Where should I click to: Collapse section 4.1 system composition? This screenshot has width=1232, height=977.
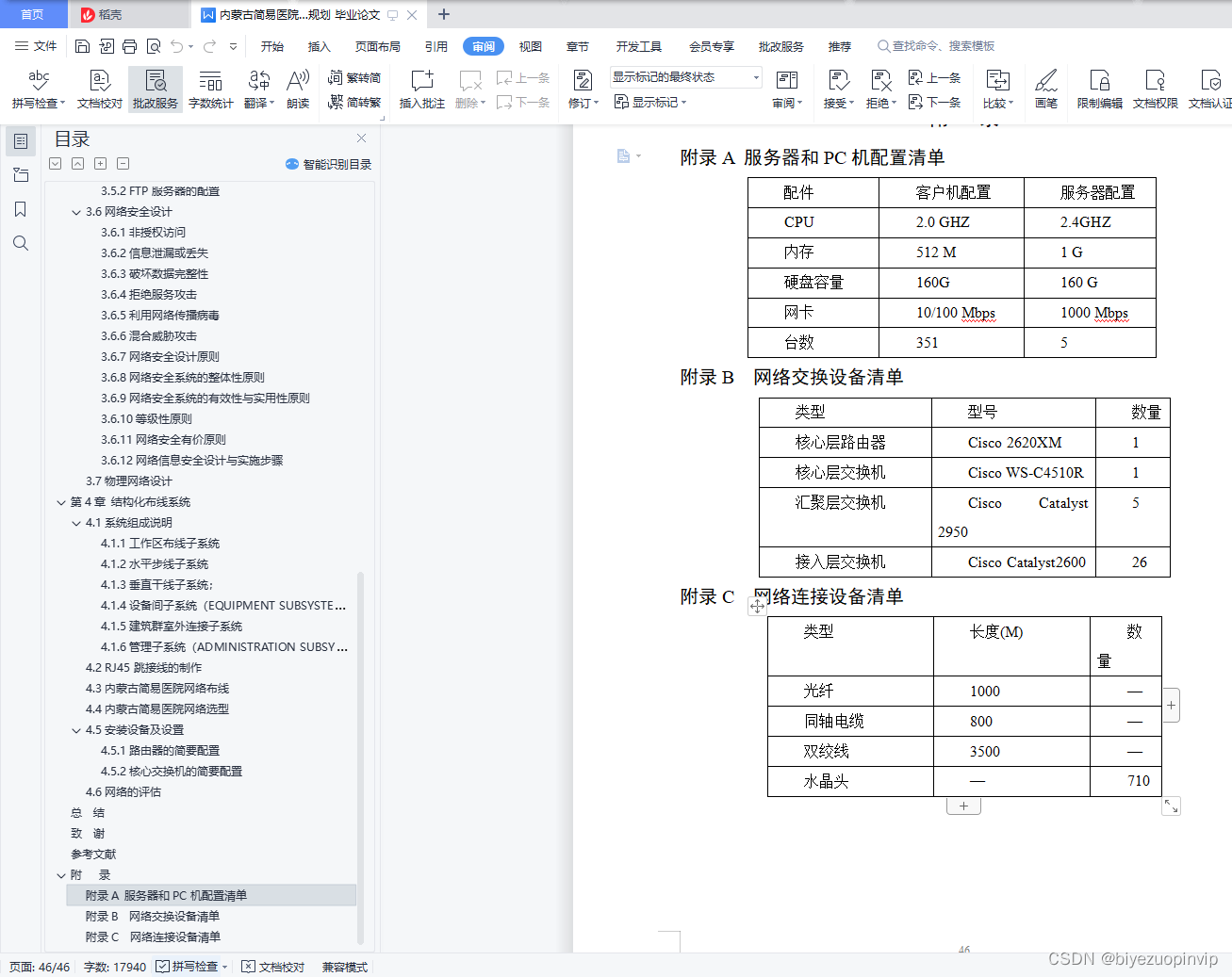(x=76, y=523)
